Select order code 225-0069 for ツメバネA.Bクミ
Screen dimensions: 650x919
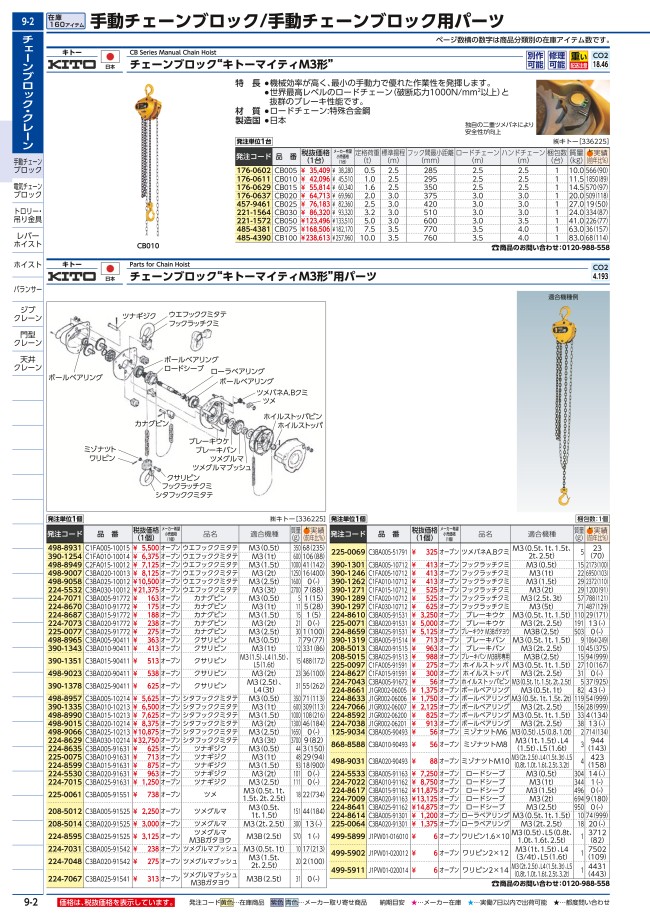click(x=348, y=552)
